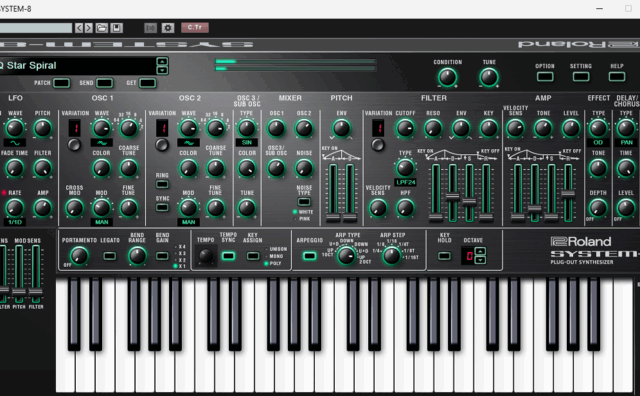The width and height of the screenshot is (640, 396).
Task: Click the LFO waveform display
Action: (x=15, y=143)
